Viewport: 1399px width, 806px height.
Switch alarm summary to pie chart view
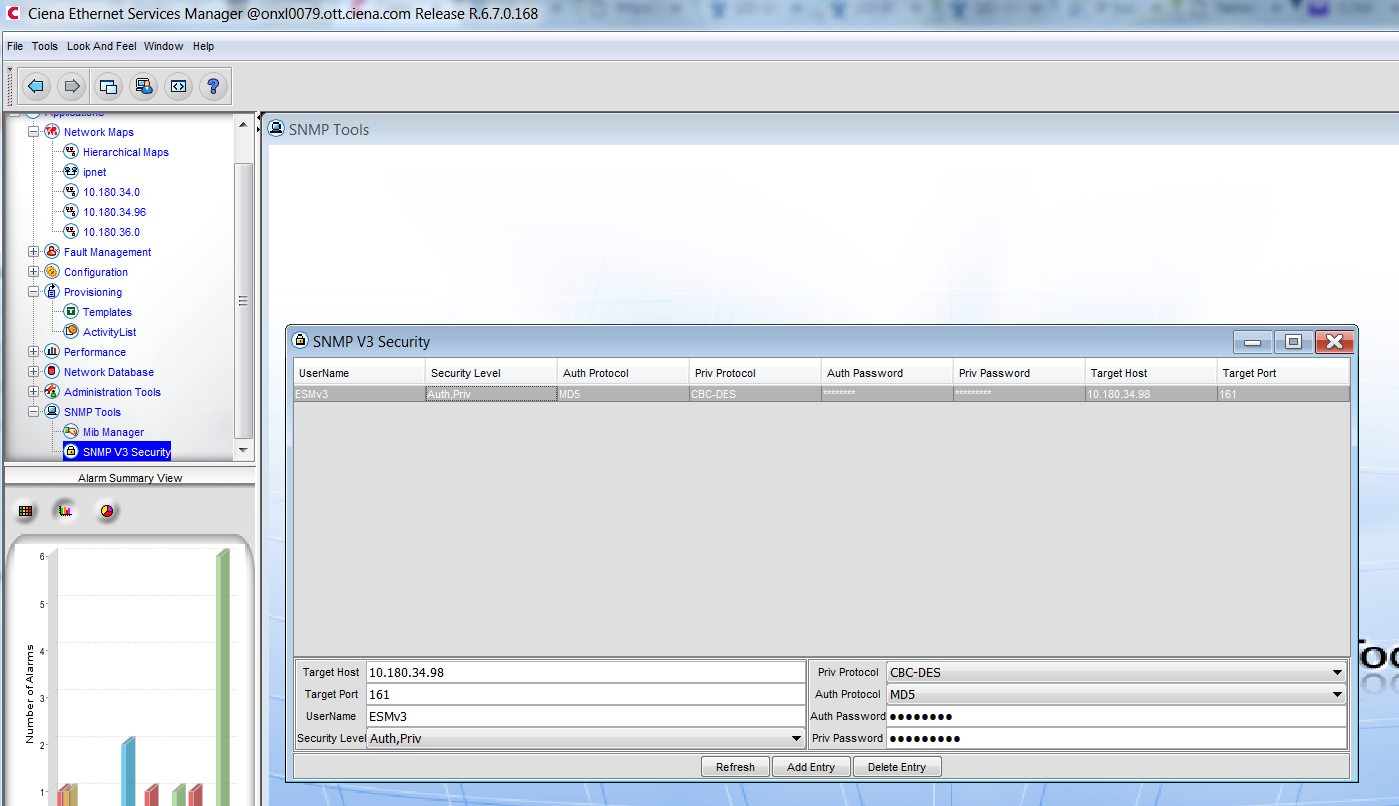(x=107, y=511)
